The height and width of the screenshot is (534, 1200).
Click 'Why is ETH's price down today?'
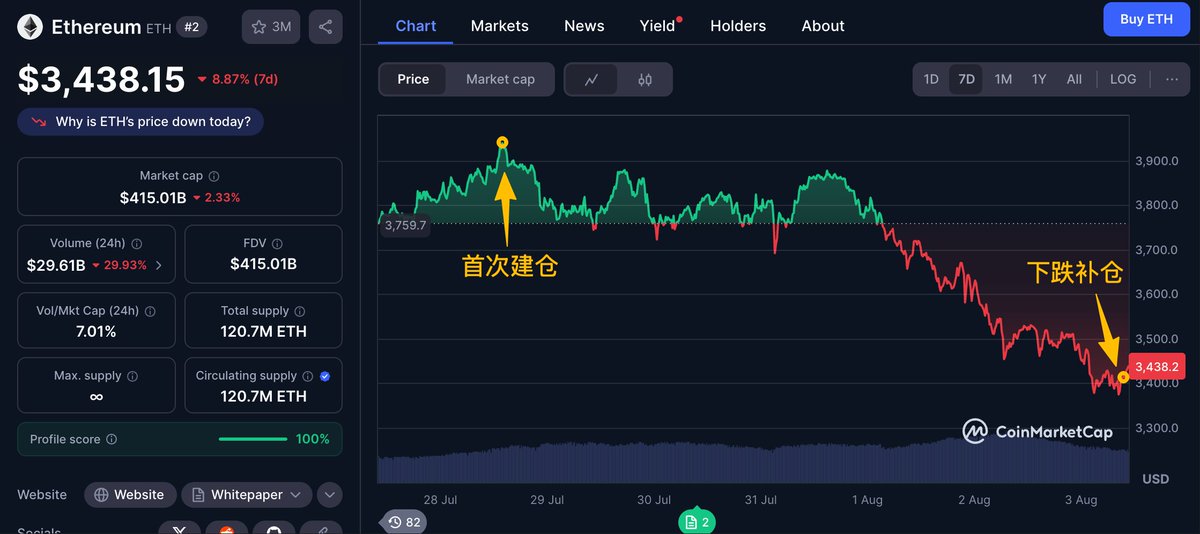point(141,122)
